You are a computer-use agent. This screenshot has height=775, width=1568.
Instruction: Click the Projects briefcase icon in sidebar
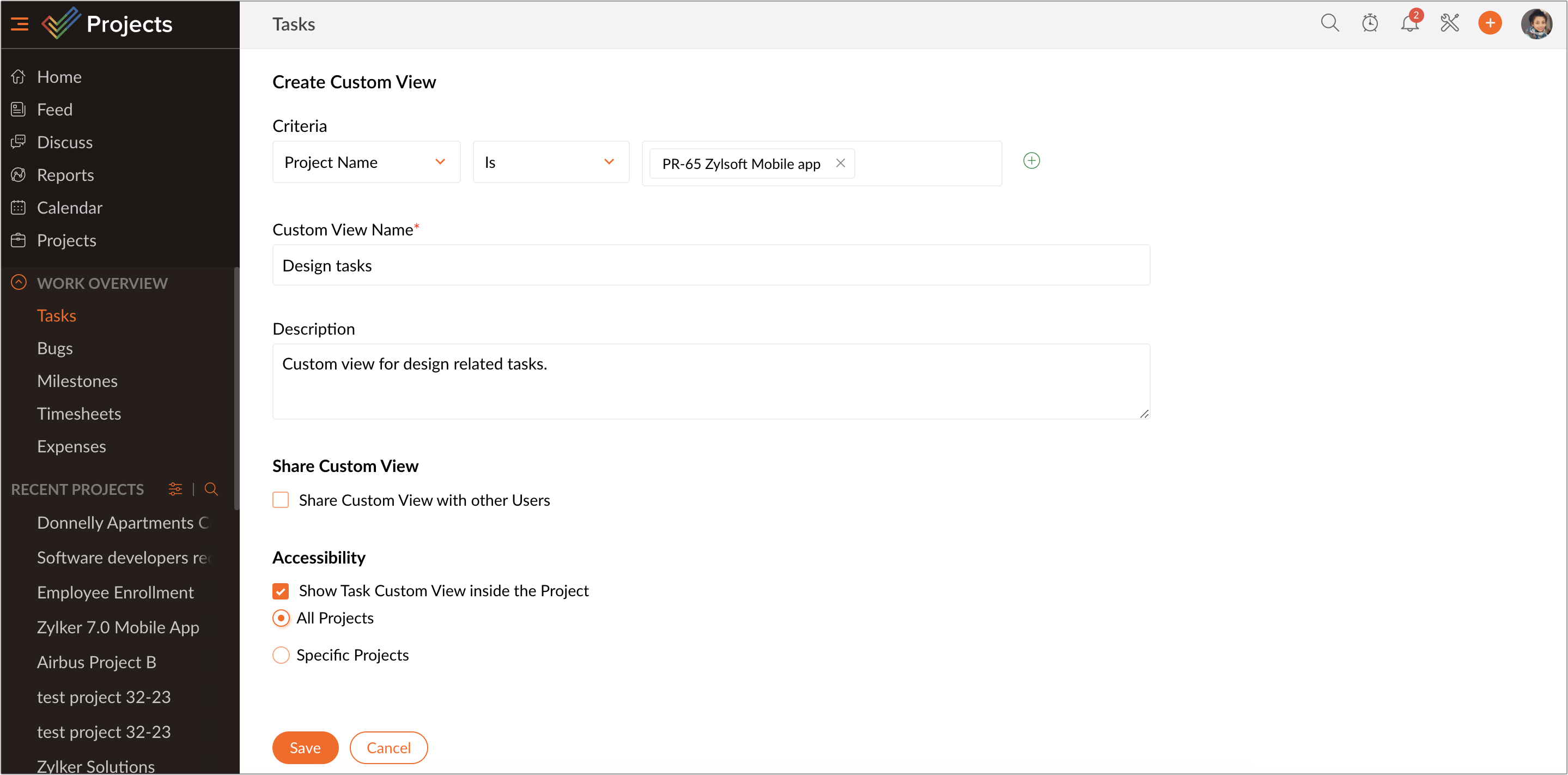[19, 240]
